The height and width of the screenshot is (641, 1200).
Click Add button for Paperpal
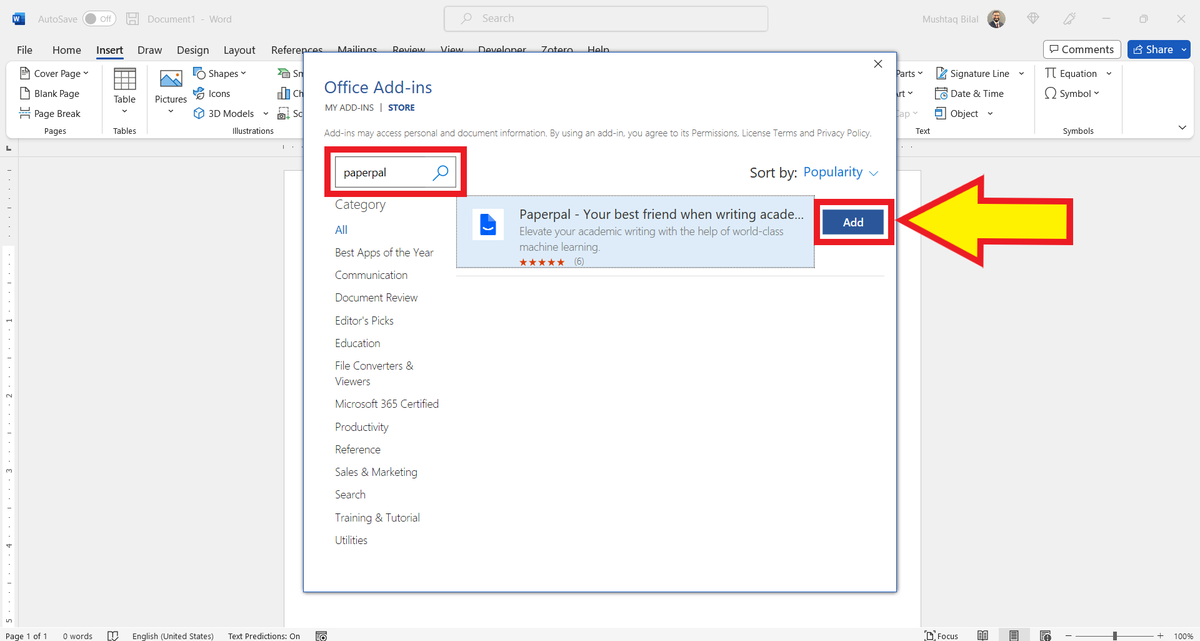853,222
